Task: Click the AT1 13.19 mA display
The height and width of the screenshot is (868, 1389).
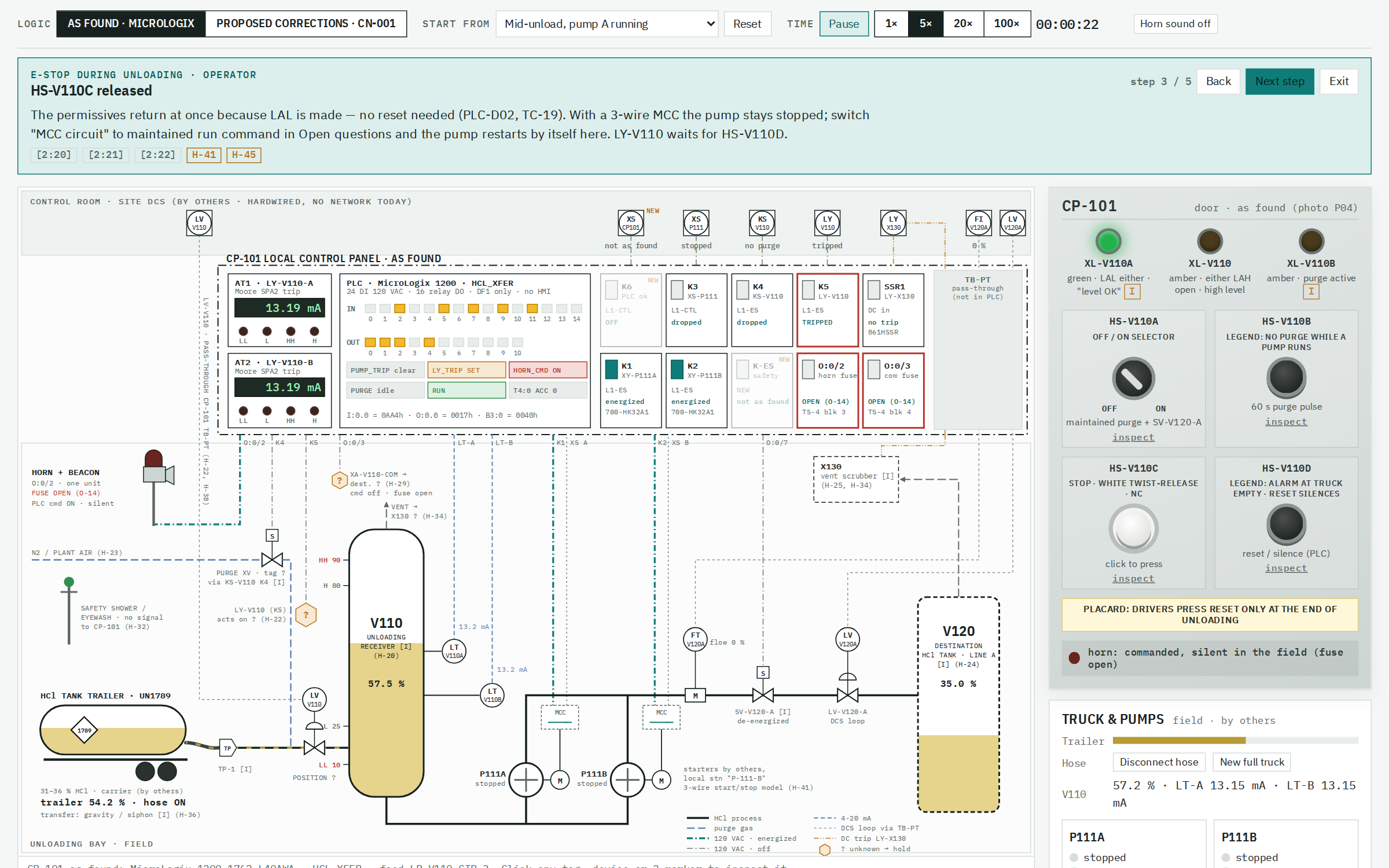Action: tap(280, 308)
